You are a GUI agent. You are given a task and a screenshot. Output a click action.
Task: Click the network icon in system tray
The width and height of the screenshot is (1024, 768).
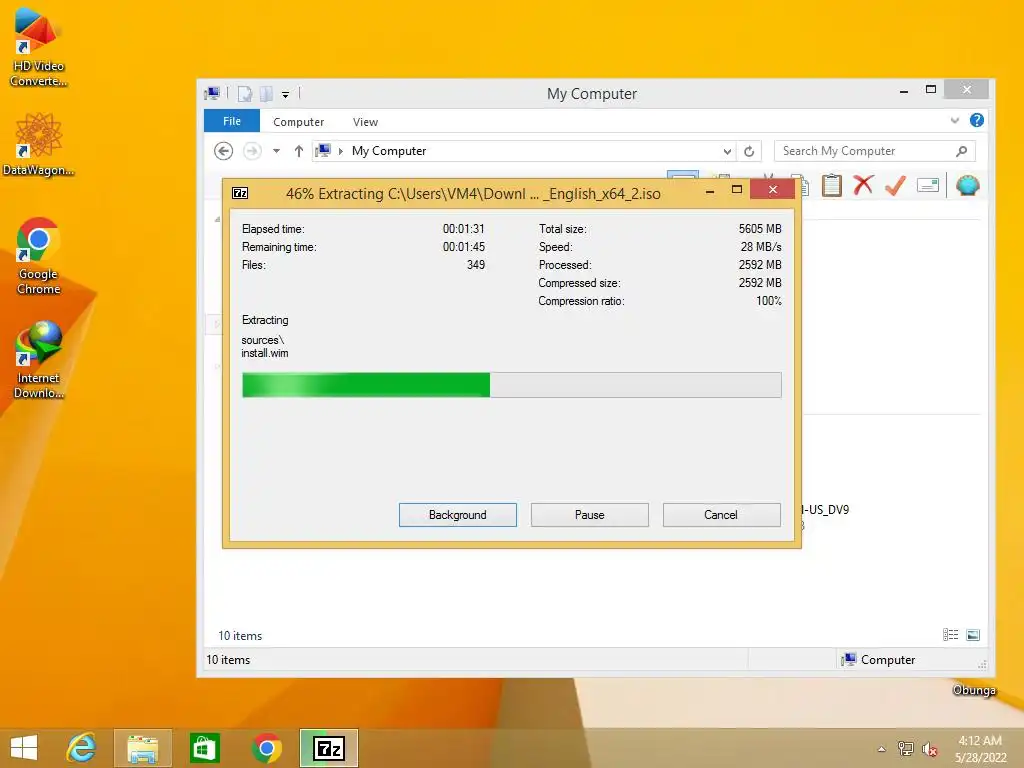[906, 748]
